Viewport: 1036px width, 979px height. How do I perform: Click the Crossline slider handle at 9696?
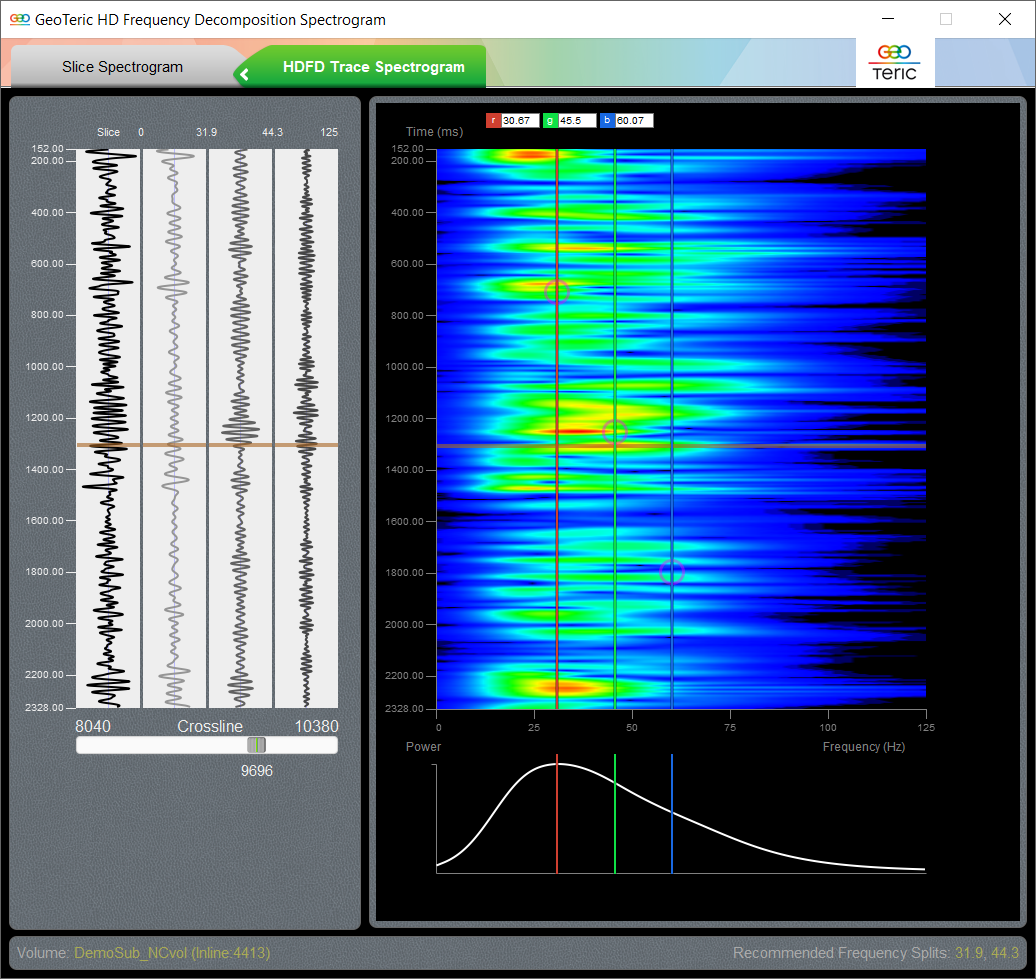(257, 744)
